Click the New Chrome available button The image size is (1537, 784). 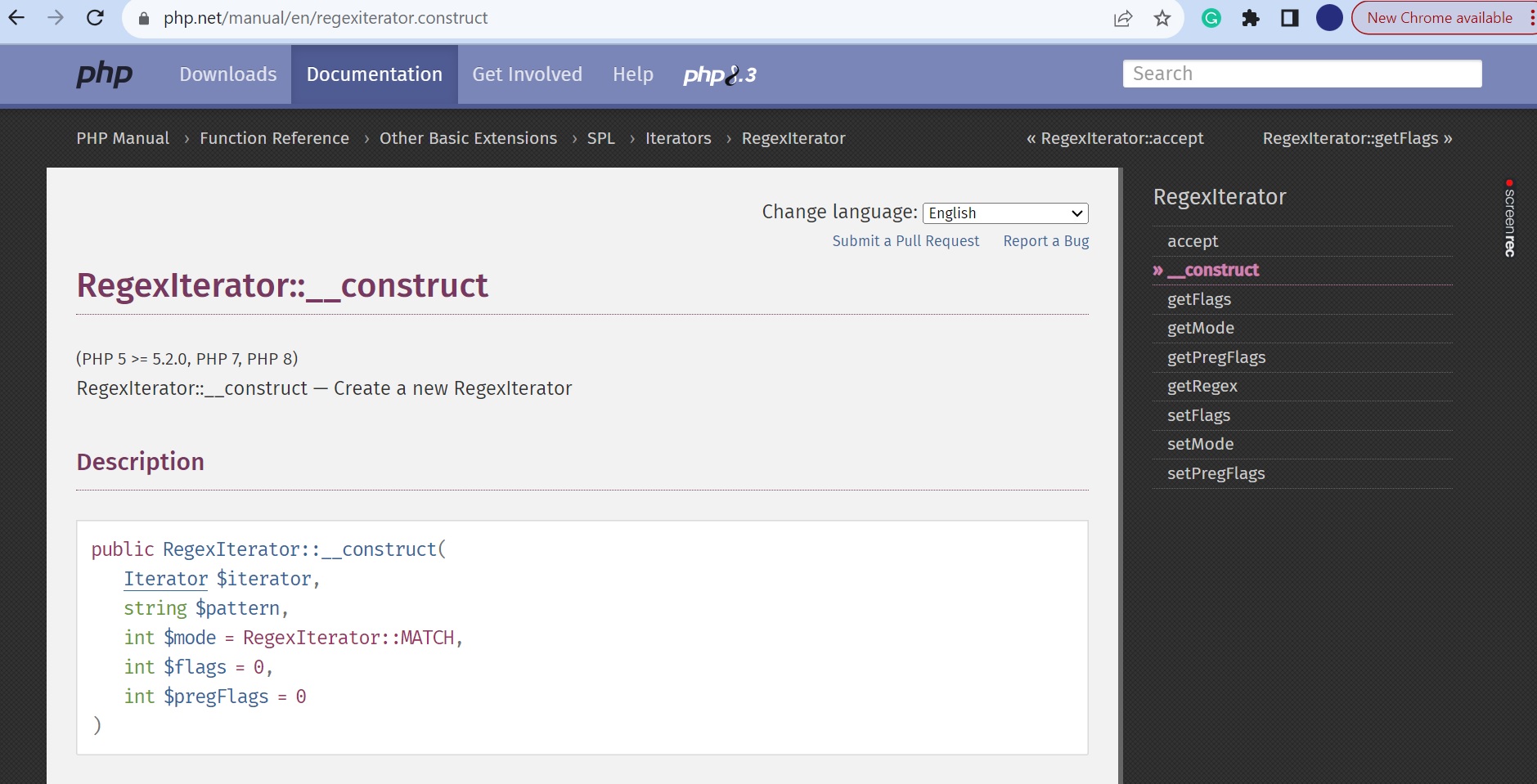[x=1440, y=18]
